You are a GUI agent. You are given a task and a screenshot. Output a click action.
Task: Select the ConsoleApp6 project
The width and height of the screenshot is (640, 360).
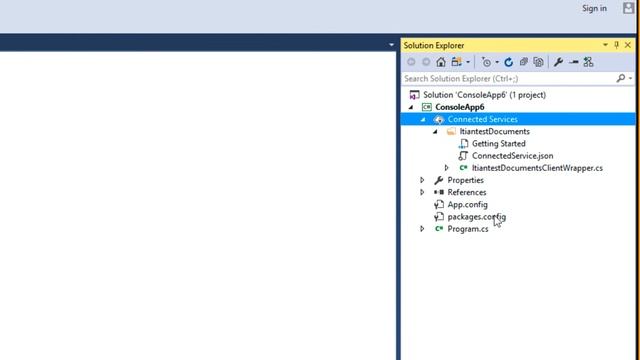460,107
